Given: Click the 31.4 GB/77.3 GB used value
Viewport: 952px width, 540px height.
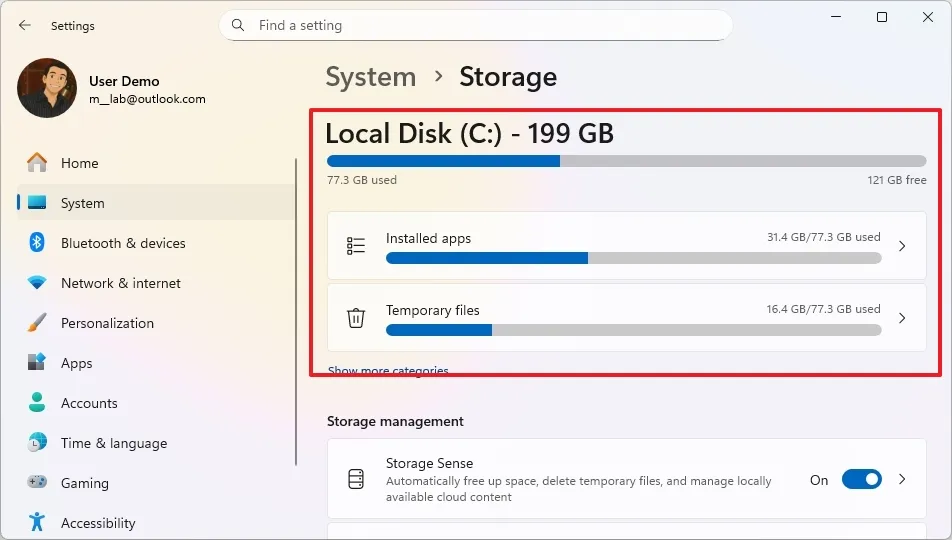Looking at the screenshot, I should point(823,237).
